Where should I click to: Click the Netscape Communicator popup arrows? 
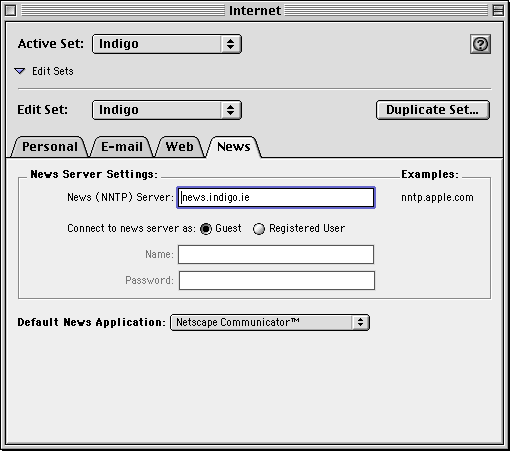coord(360,322)
